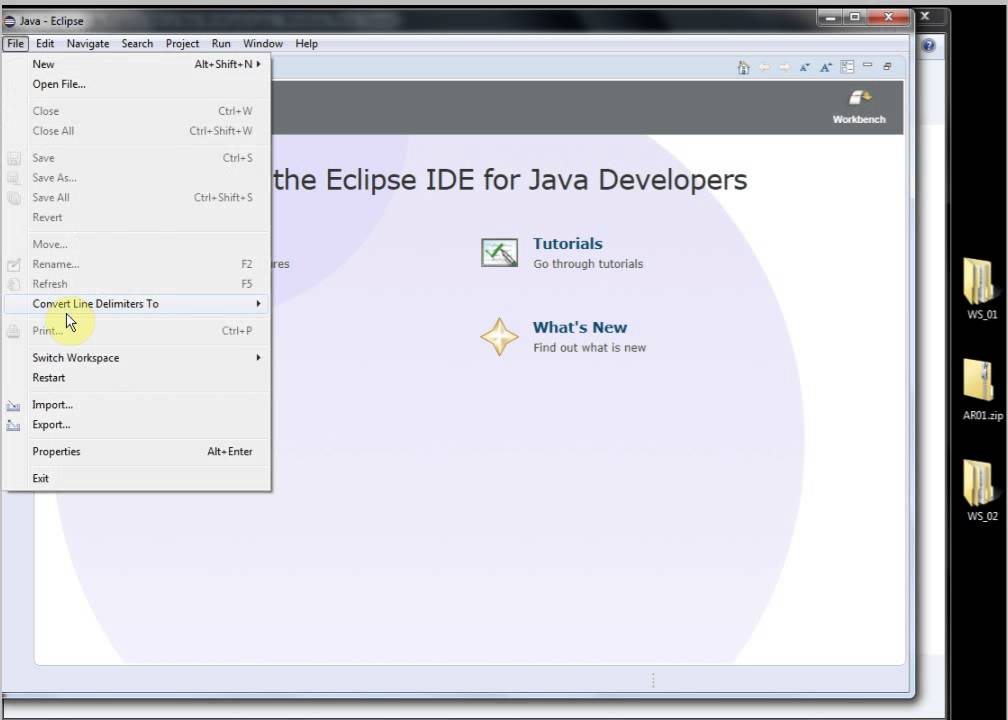Open the Search menu
Image resolution: width=1008 pixels, height=720 pixels.
pyautogui.click(x=138, y=44)
